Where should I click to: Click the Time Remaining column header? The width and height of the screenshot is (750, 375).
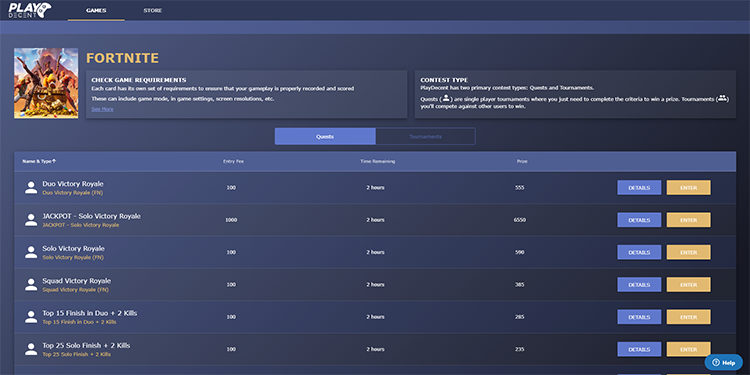click(x=377, y=161)
